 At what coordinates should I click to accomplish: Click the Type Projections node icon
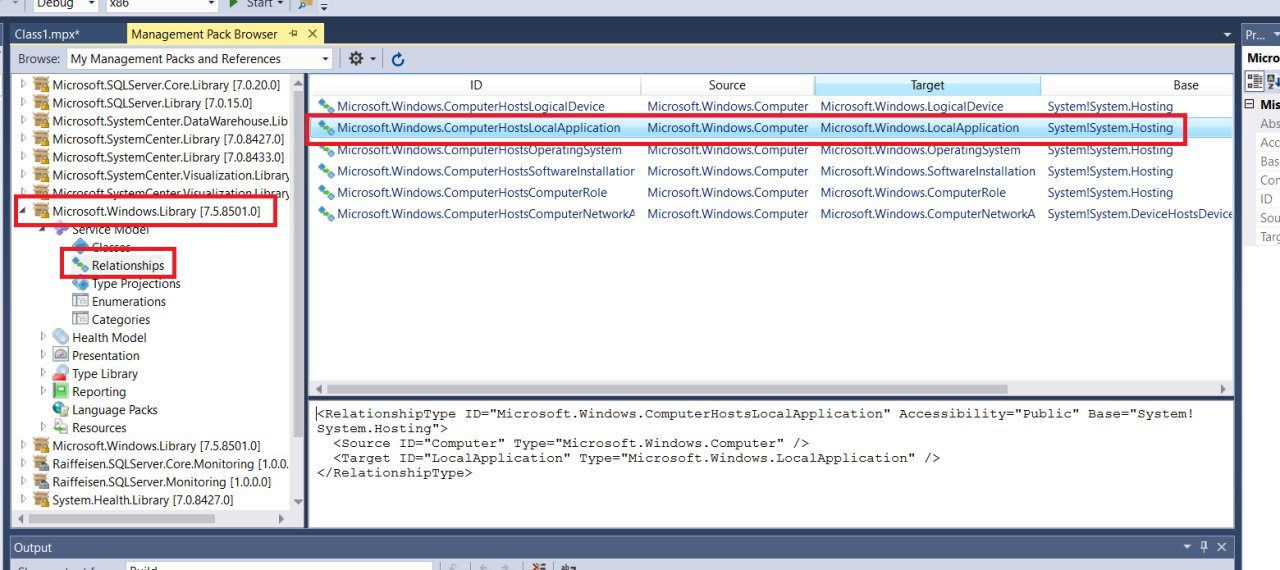[80, 283]
